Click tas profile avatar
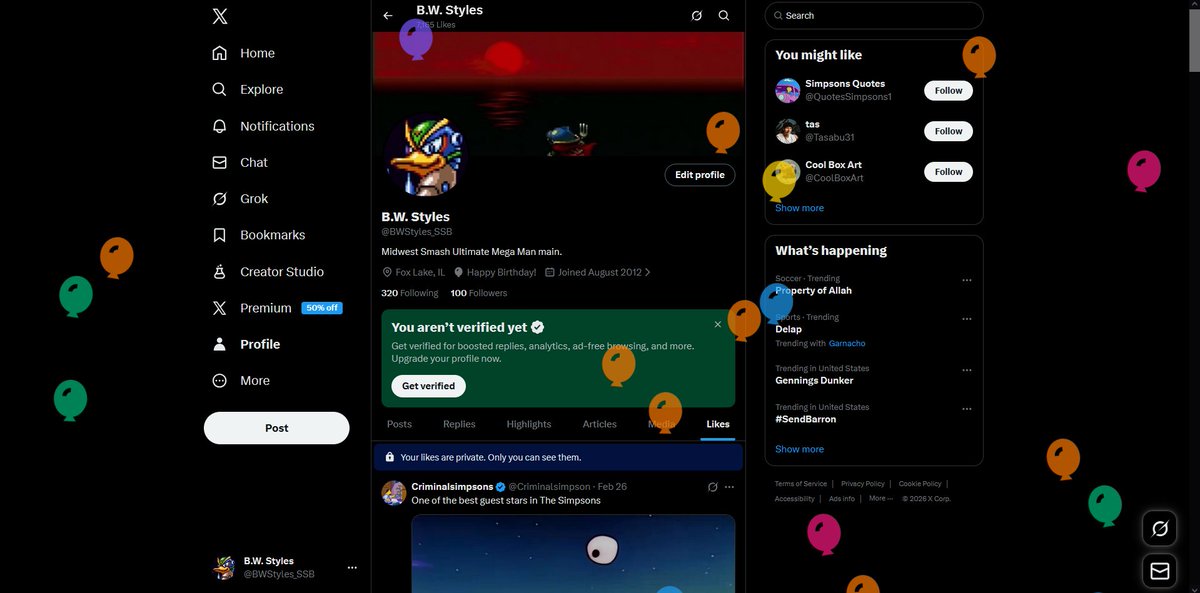The width and height of the screenshot is (1200, 593). (788, 131)
